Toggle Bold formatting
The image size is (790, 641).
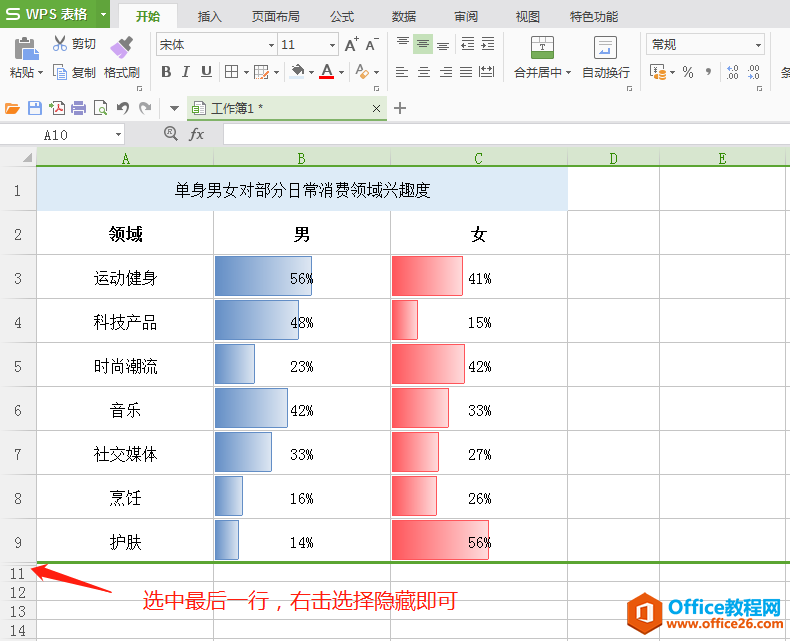coord(166,72)
